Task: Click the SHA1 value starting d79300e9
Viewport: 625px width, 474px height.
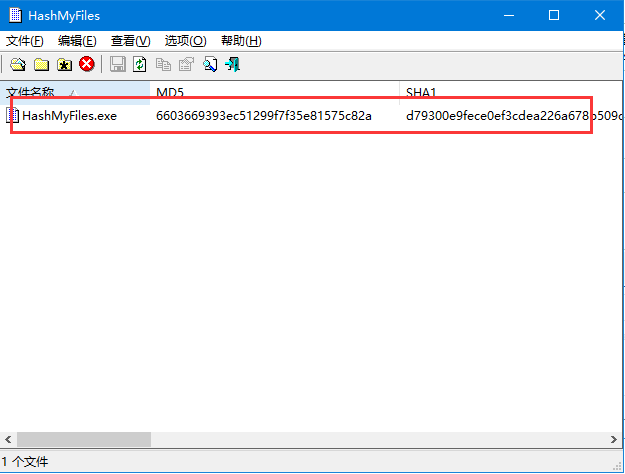Action: click(x=514, y=116)
